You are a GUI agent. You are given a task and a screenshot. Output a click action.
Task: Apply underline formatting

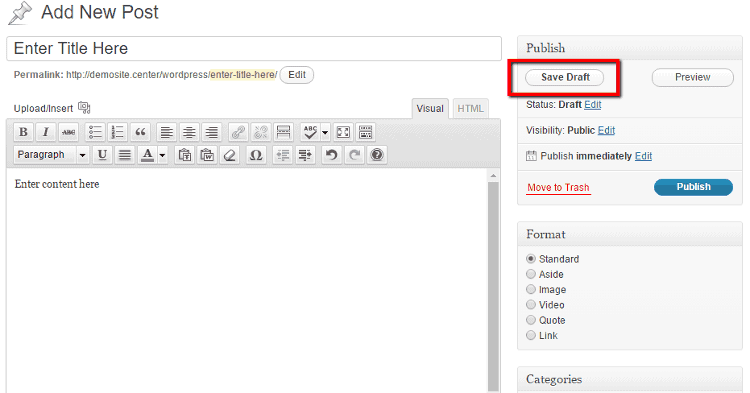click(102, 155)
